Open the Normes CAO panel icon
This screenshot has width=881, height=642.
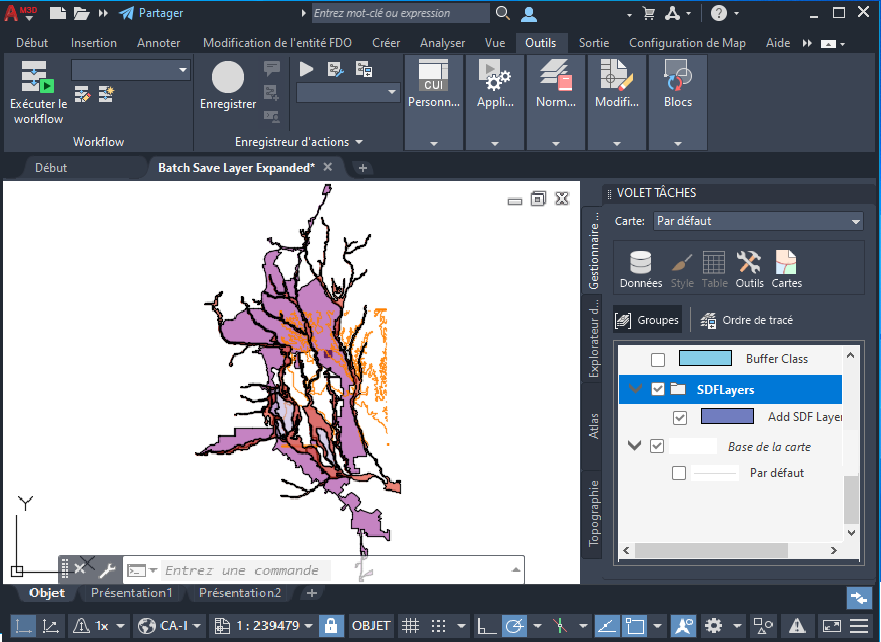(556, 76)
